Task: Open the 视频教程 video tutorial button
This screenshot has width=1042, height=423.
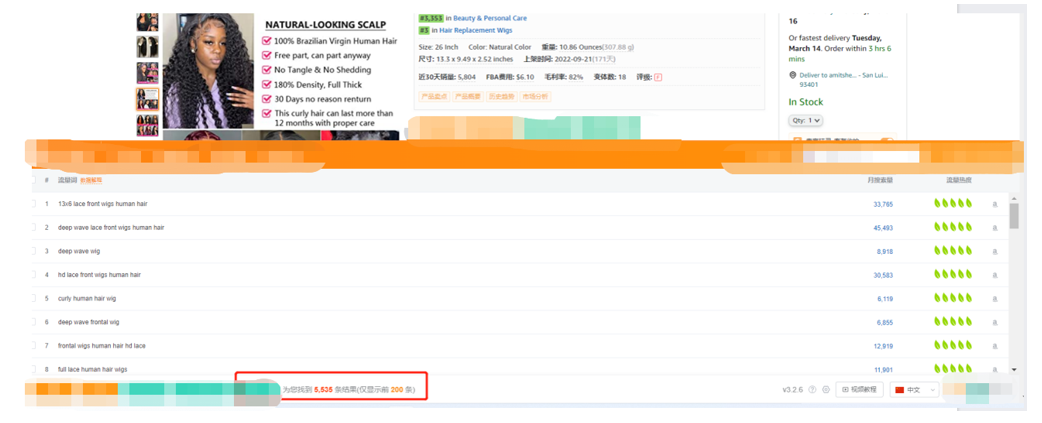Action: point(860,390)
